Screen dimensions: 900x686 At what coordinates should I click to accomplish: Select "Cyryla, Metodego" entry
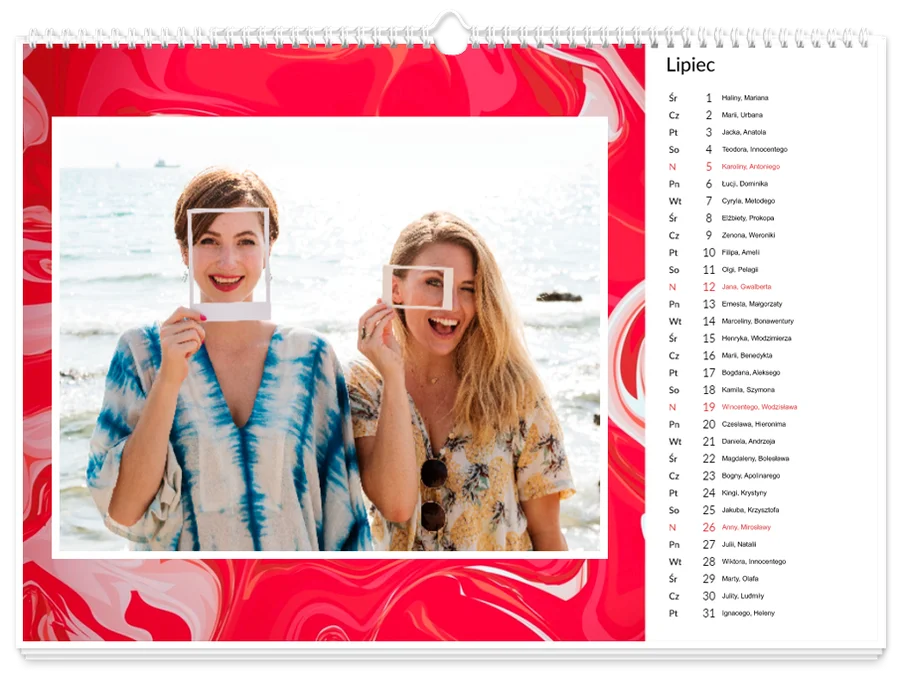pos(748,201)
